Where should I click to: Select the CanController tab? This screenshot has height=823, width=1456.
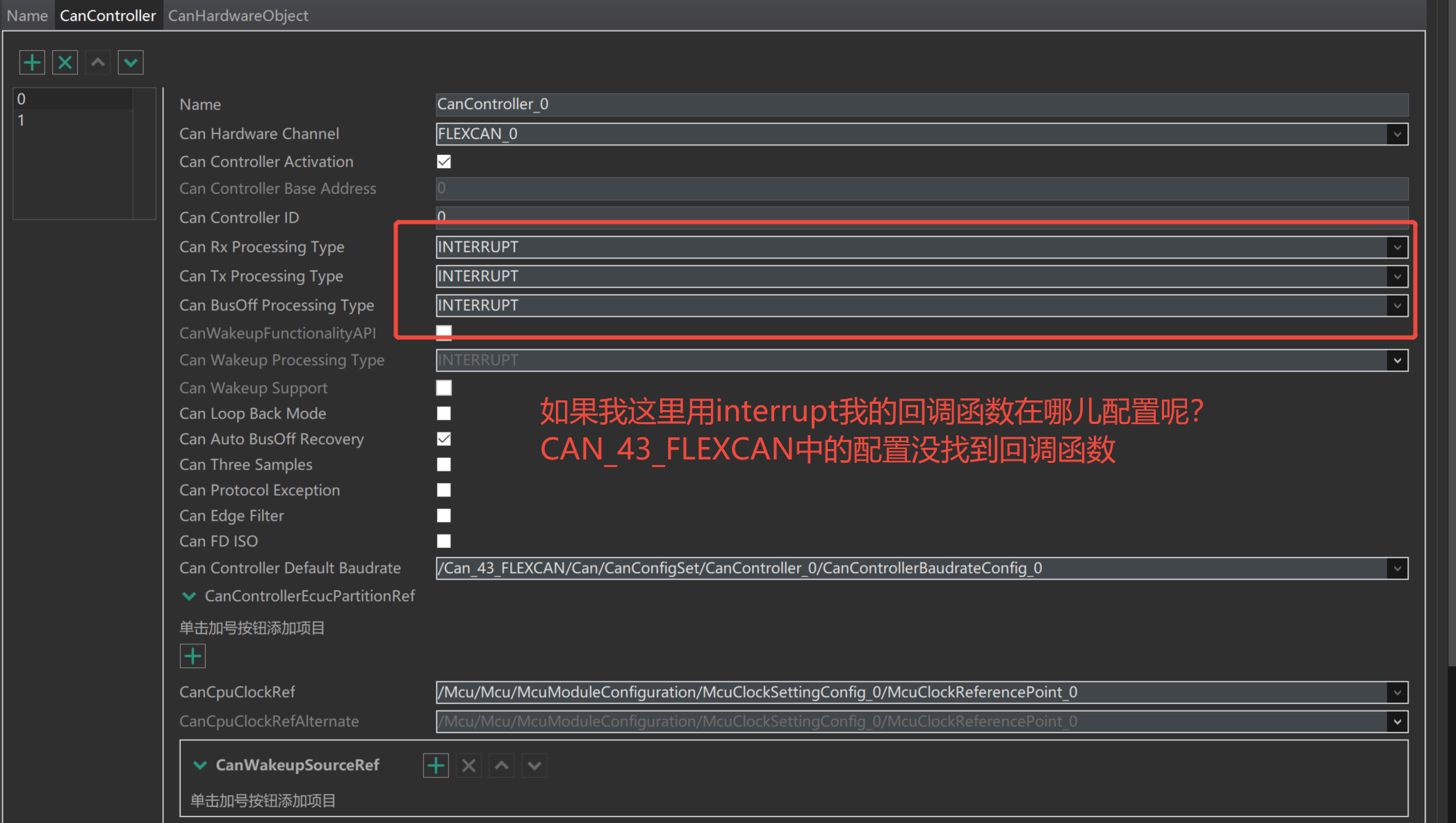tap(108, 15)
